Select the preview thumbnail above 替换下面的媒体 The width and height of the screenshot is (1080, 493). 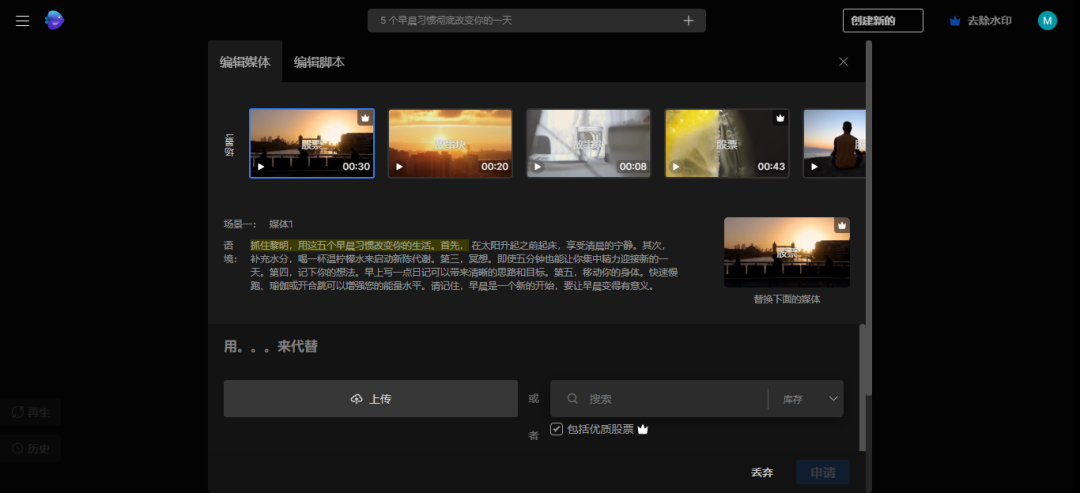(786, 252)
